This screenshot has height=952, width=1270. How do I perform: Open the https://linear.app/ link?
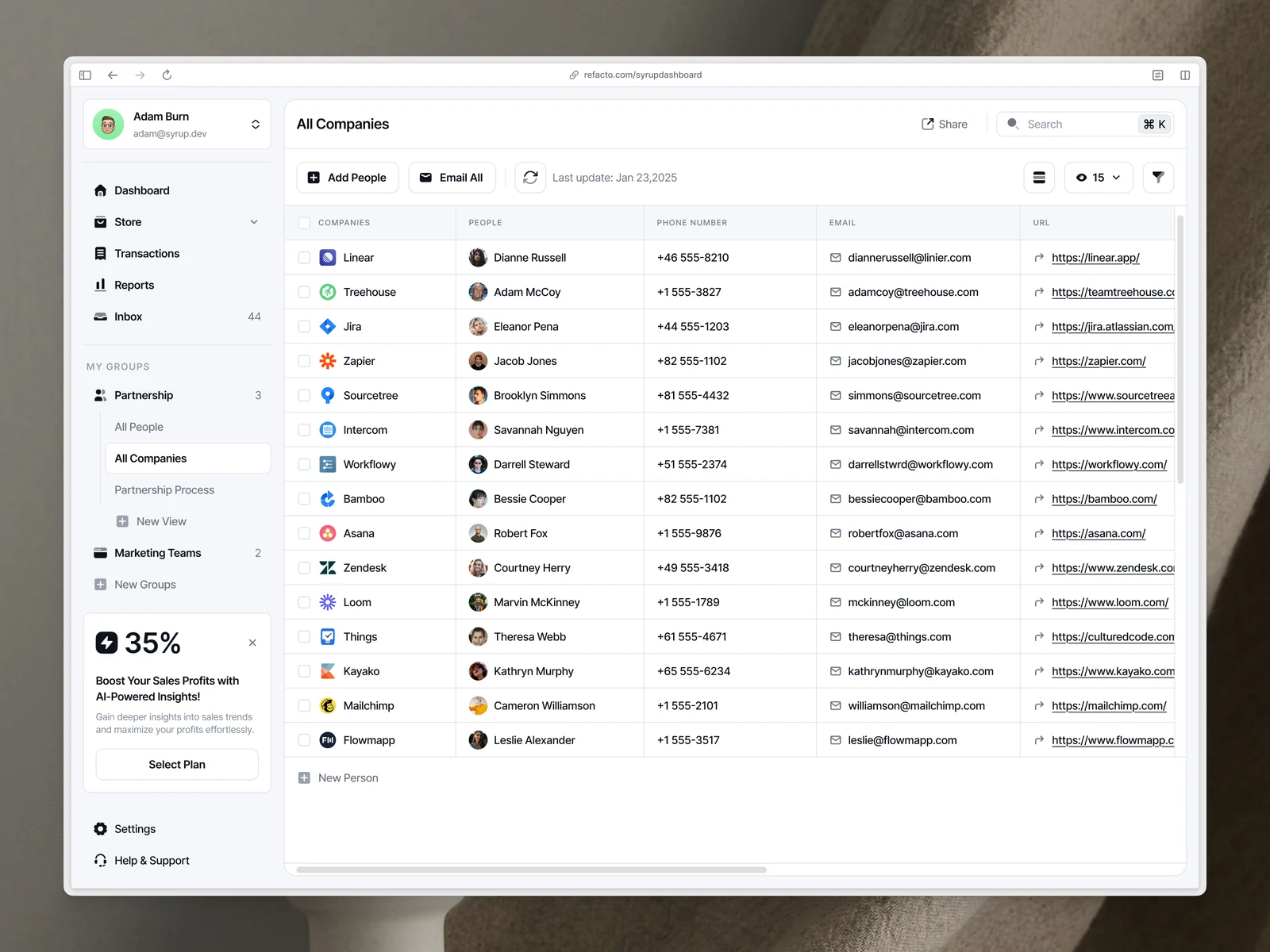coord(1095,258)
